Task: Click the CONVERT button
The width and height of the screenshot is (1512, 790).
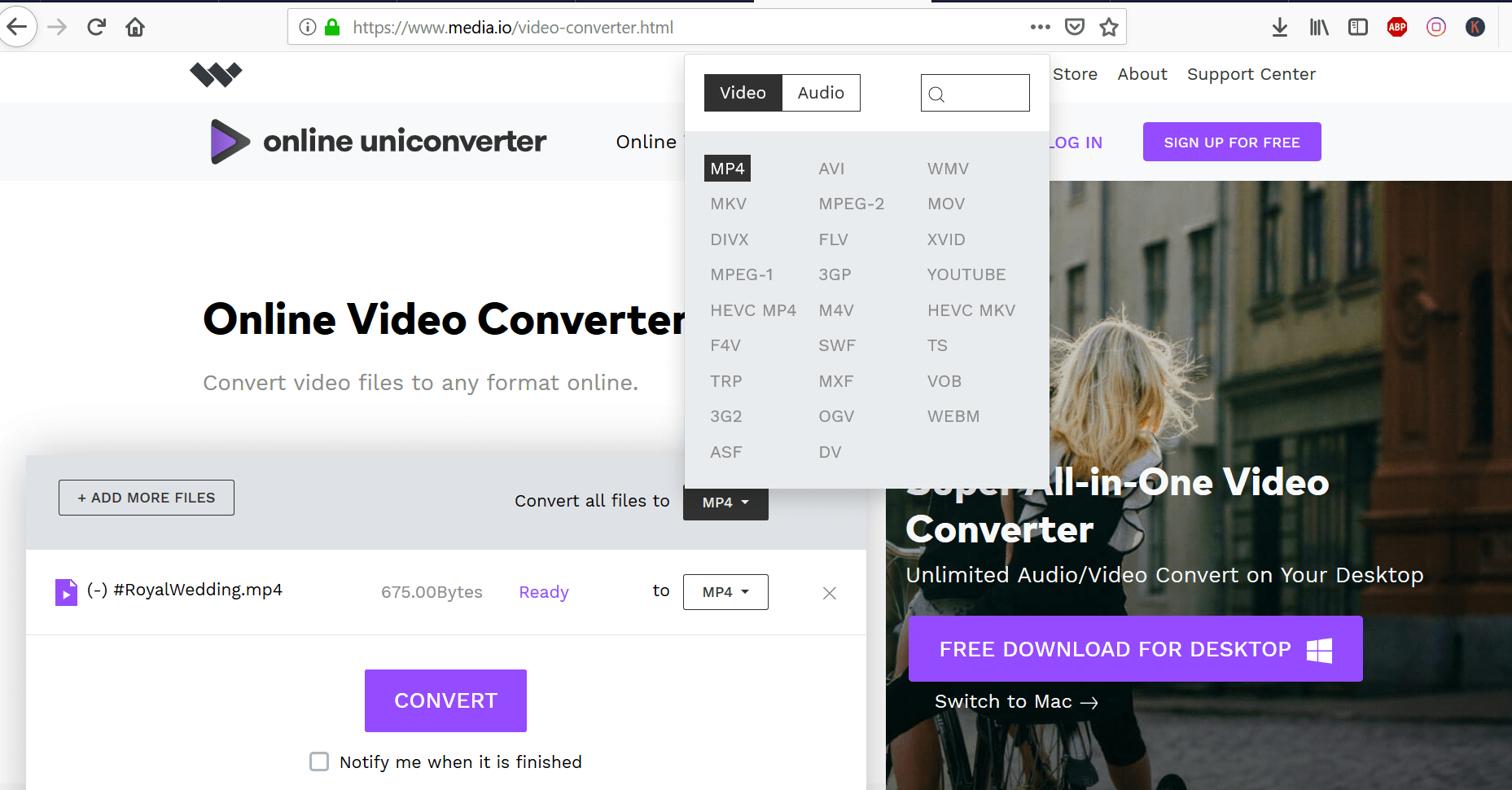Action: point(445,700)
